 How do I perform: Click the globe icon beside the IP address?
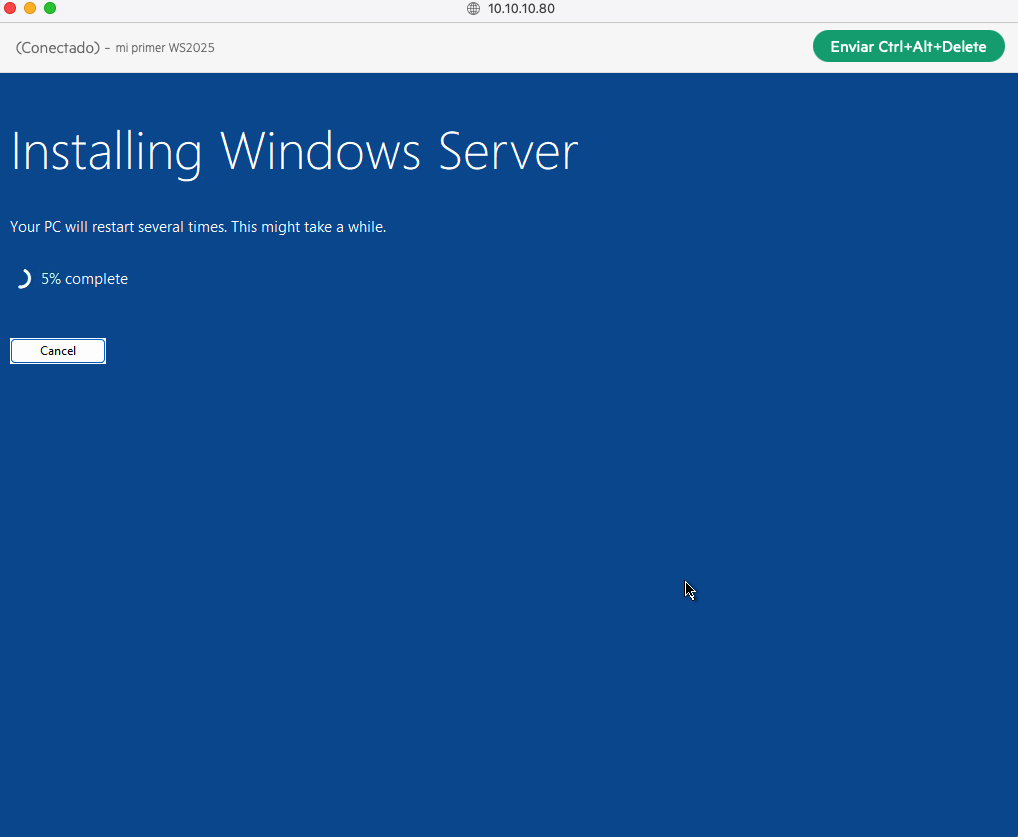(x=473, y=9)
